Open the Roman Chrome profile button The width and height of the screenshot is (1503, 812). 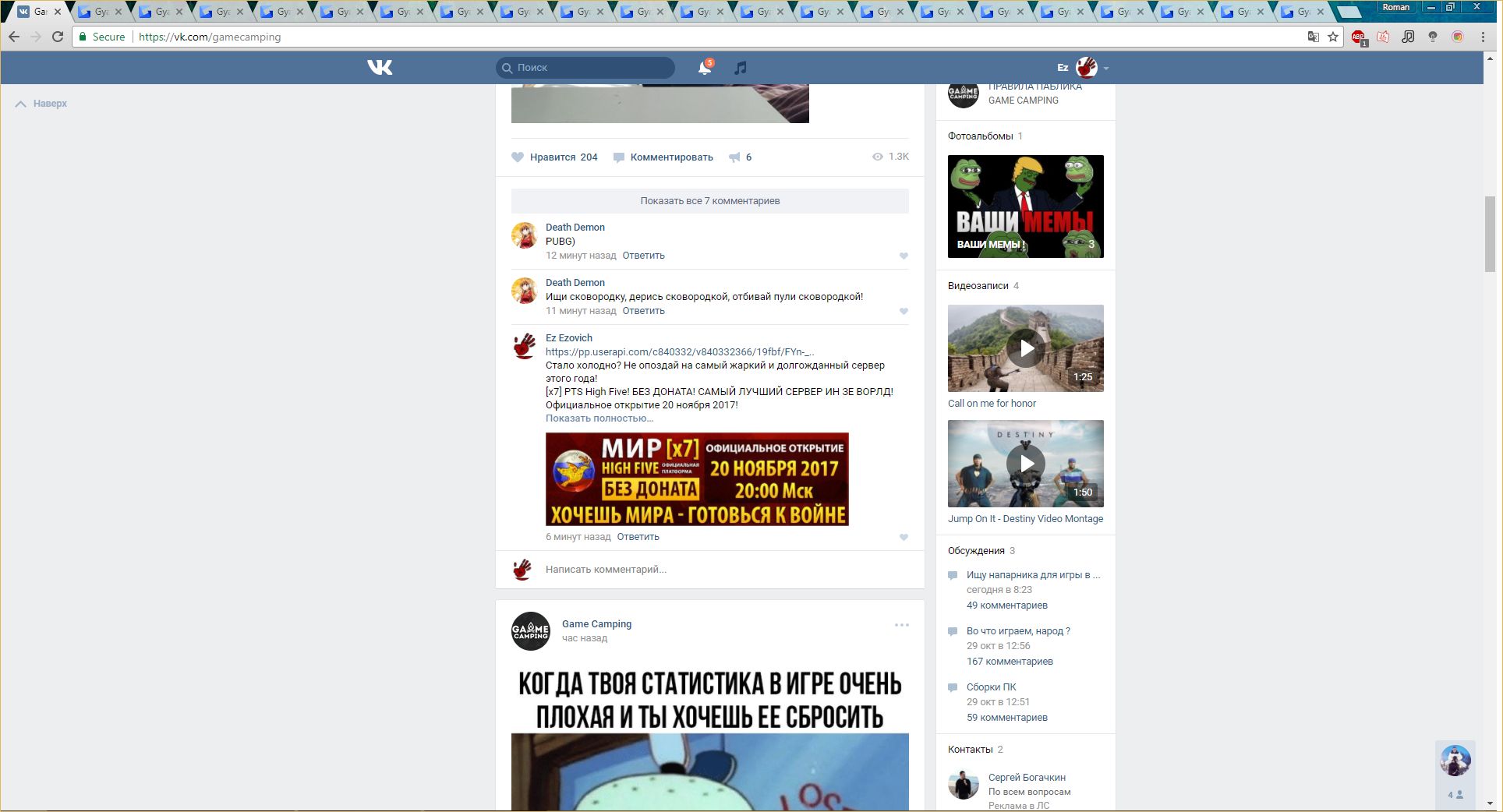1395,7
